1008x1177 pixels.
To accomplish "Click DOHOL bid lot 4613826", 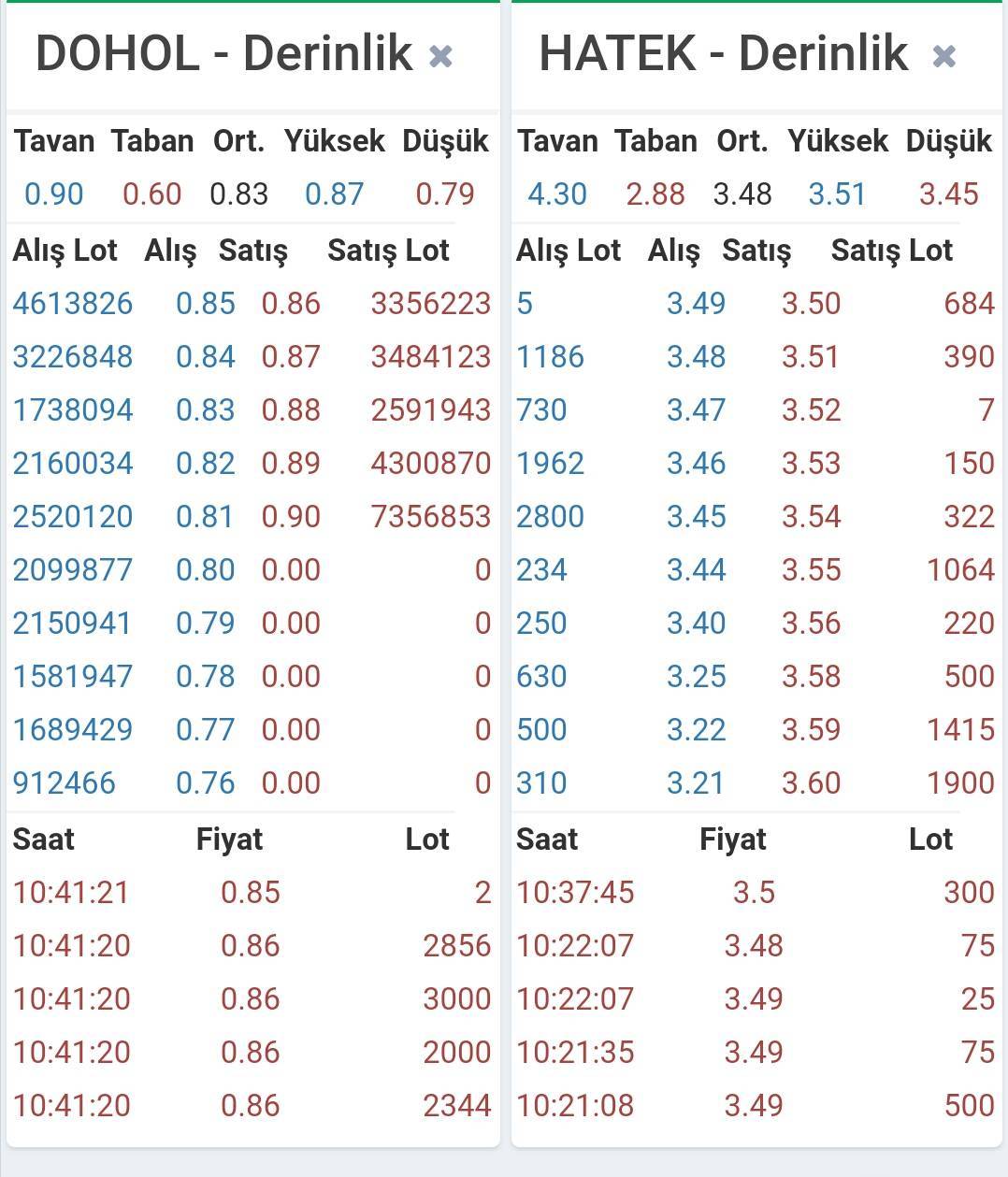I will (x=73, y=304).
